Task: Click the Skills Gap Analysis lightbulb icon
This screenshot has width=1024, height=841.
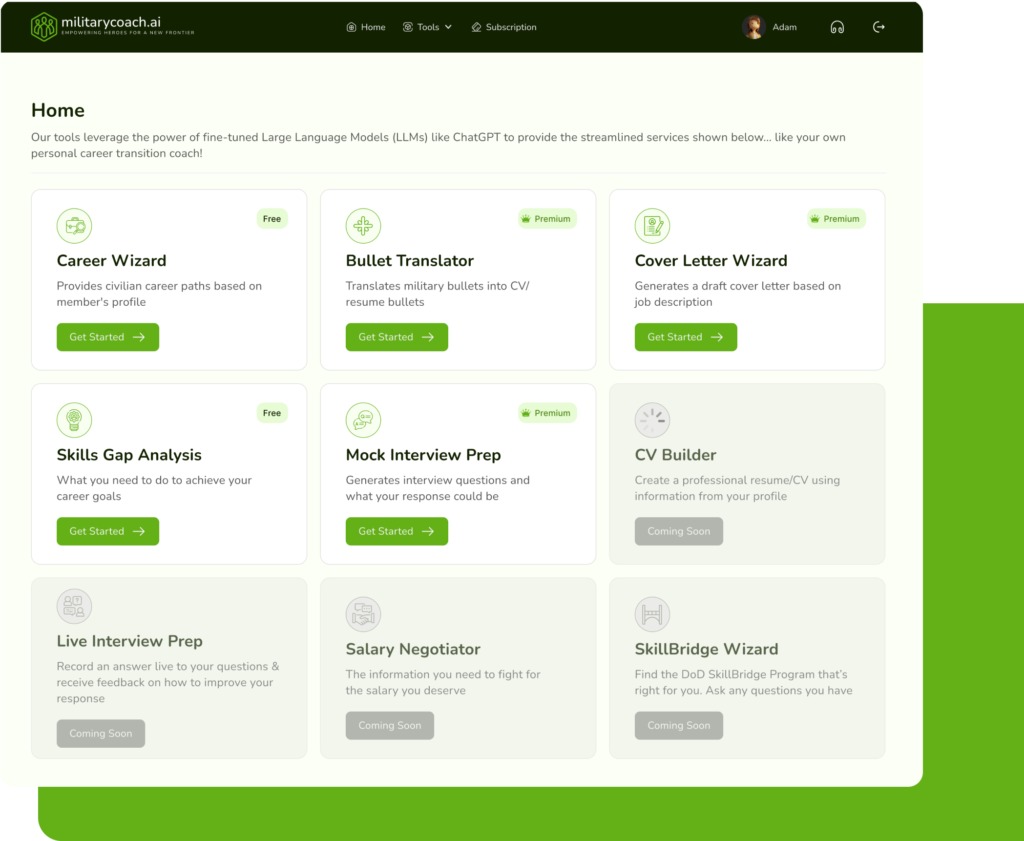Action: point(74,420)
